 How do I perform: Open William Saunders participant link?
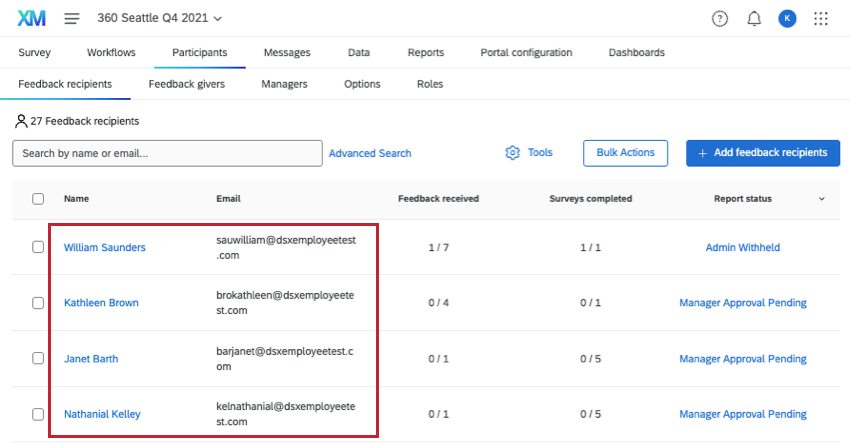pos(105,247)
